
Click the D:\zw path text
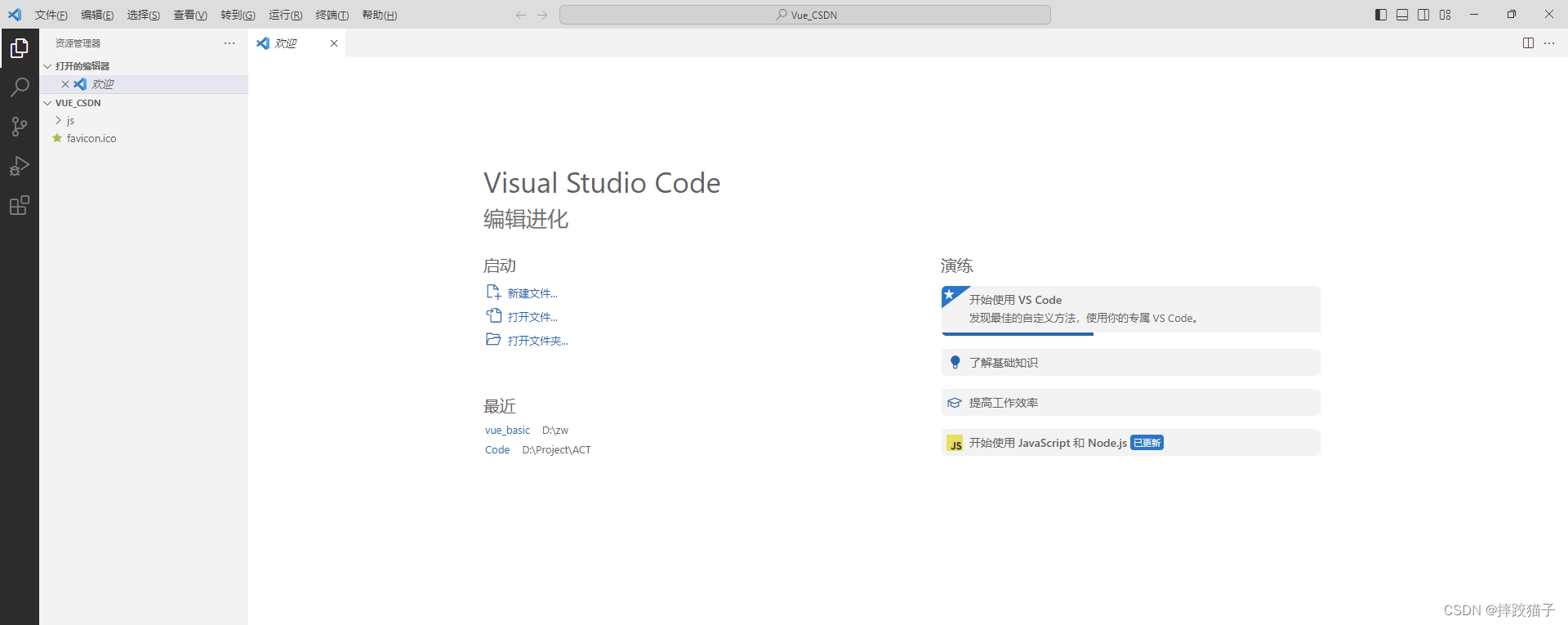point(555,431)
